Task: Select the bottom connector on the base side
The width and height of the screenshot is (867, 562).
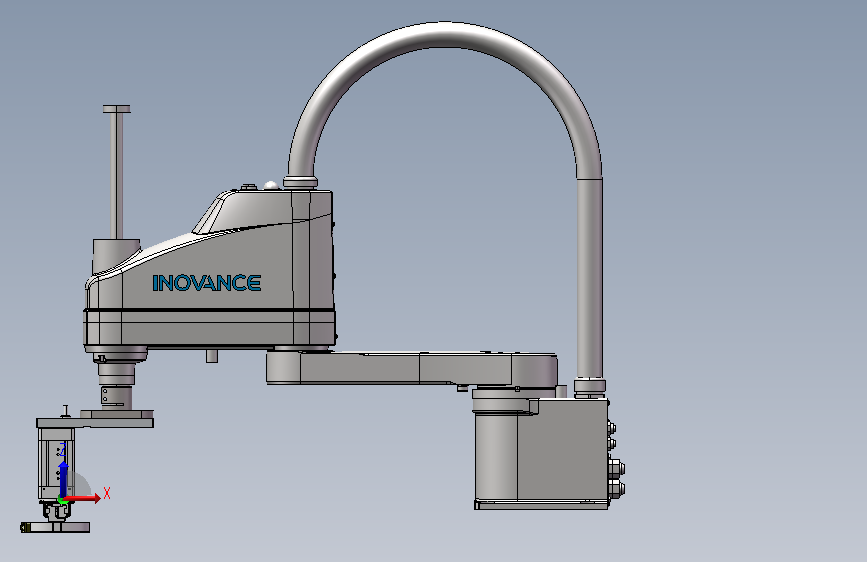Action: point(617,488)
